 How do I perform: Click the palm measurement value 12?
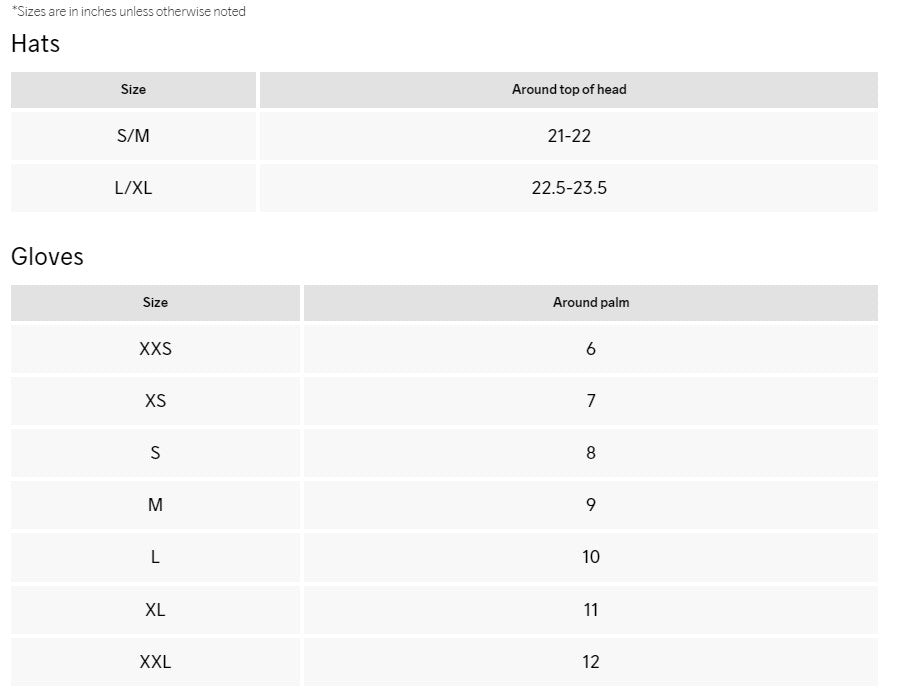[x=591, y=661]
